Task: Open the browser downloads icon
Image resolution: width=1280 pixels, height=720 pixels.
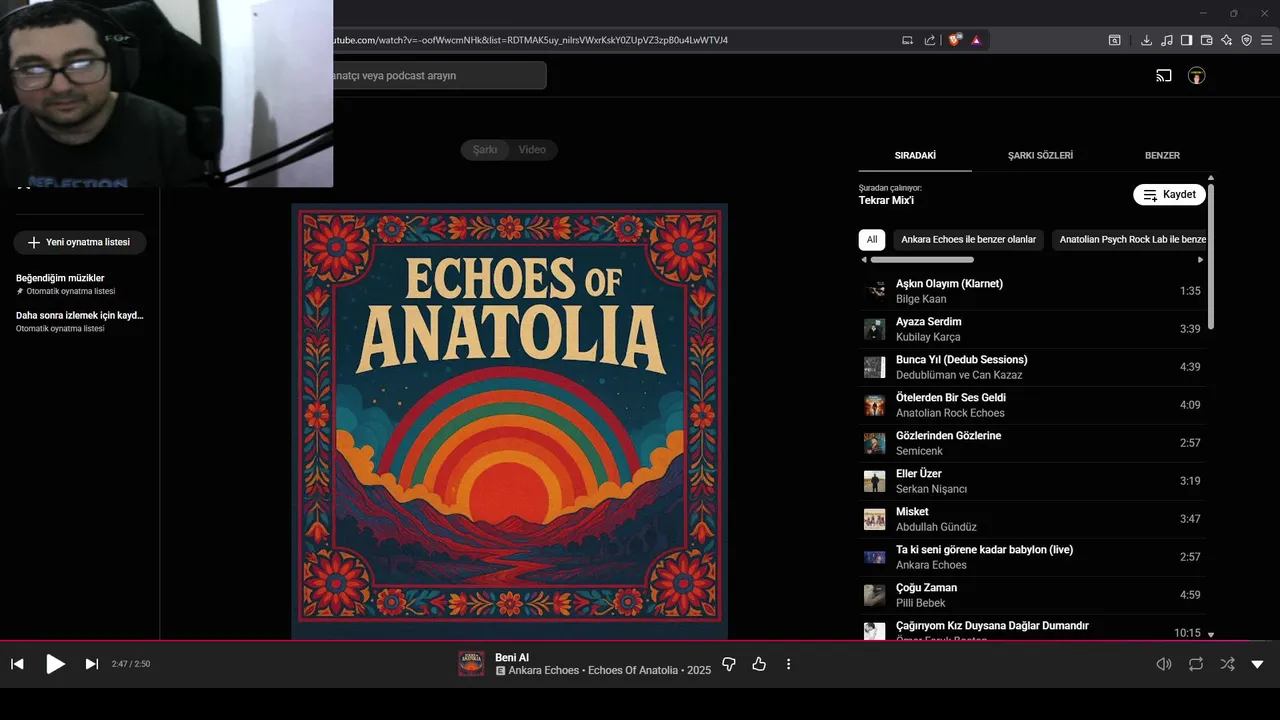Action: pyautogui.click(x=1147, y=40)
